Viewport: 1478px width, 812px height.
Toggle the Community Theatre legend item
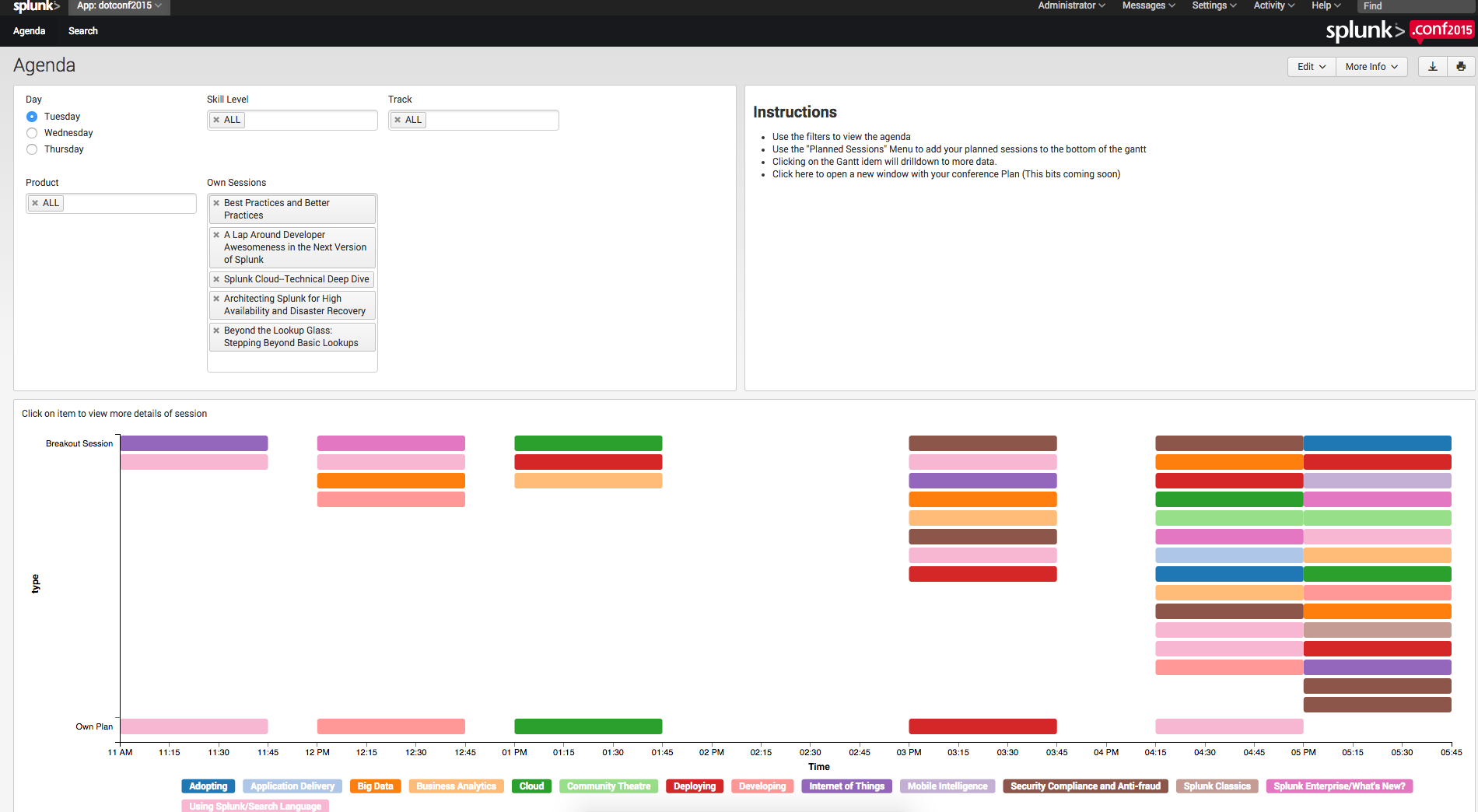[x=608, y=786]
